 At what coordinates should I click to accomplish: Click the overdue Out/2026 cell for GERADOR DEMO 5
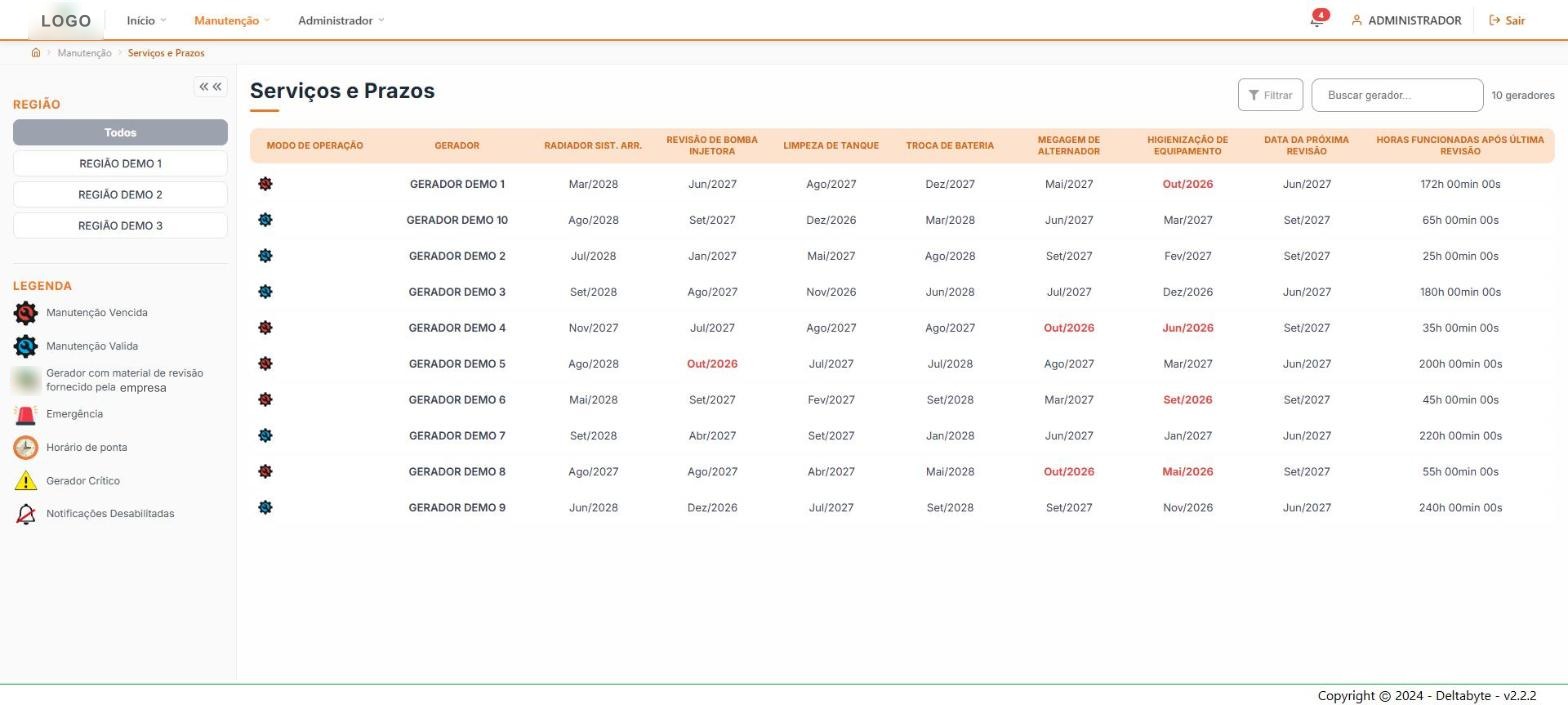(x=712, y=364)
